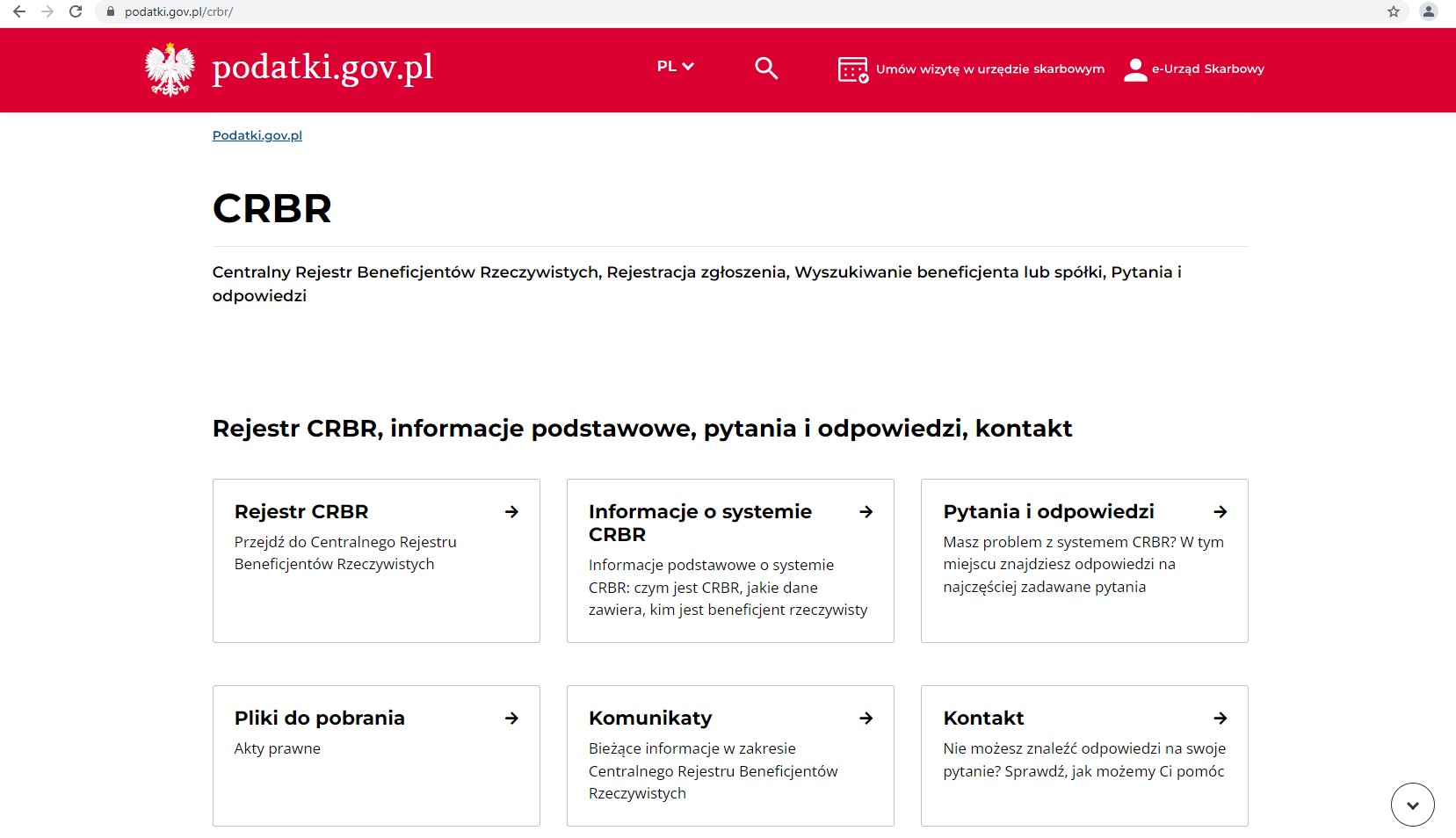Viewport: 1456px width, 838px height.
Task: Click the e-Urząd Skarbowy user icon
Action: (x=1135, y=69)
